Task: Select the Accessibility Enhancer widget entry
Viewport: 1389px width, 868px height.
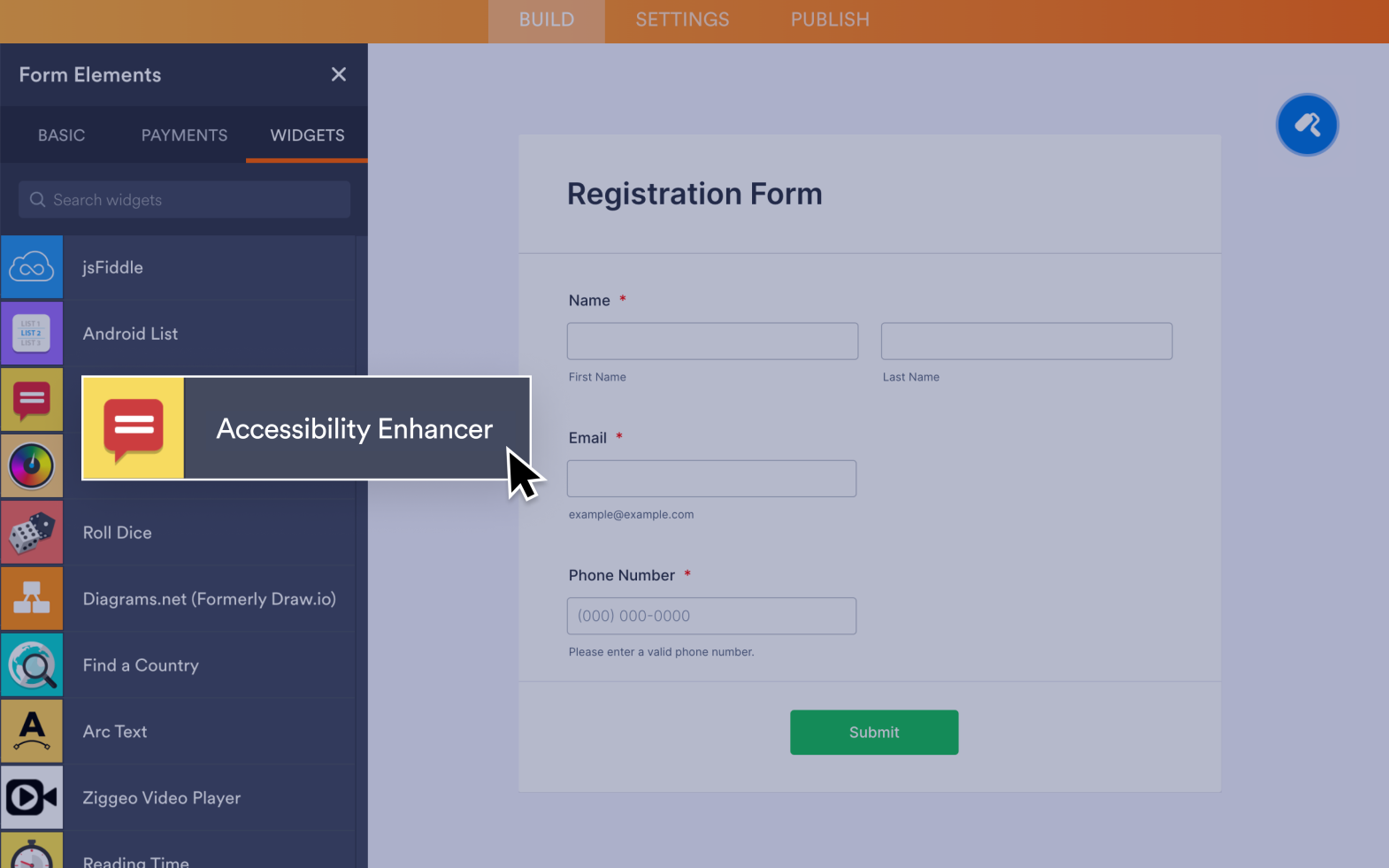Action: (353, 428)
